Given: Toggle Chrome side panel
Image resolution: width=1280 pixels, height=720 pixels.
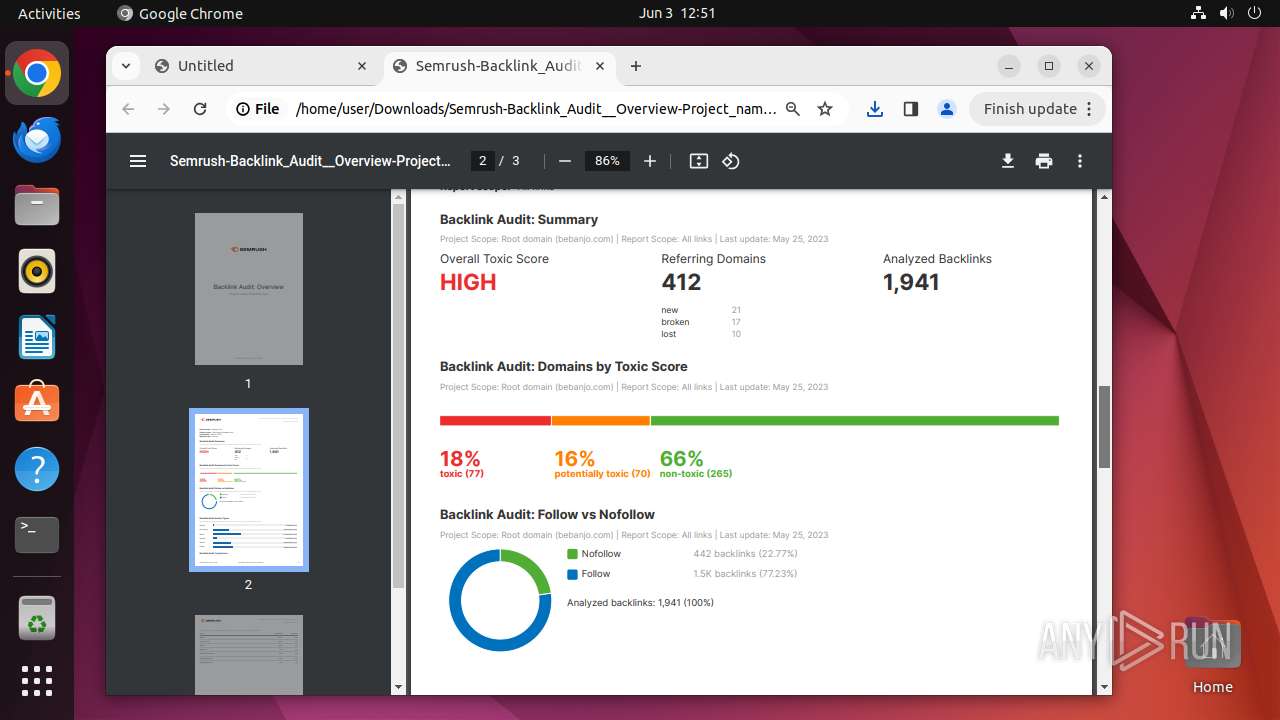Looking at the screenshot, I should click(911, 109).
